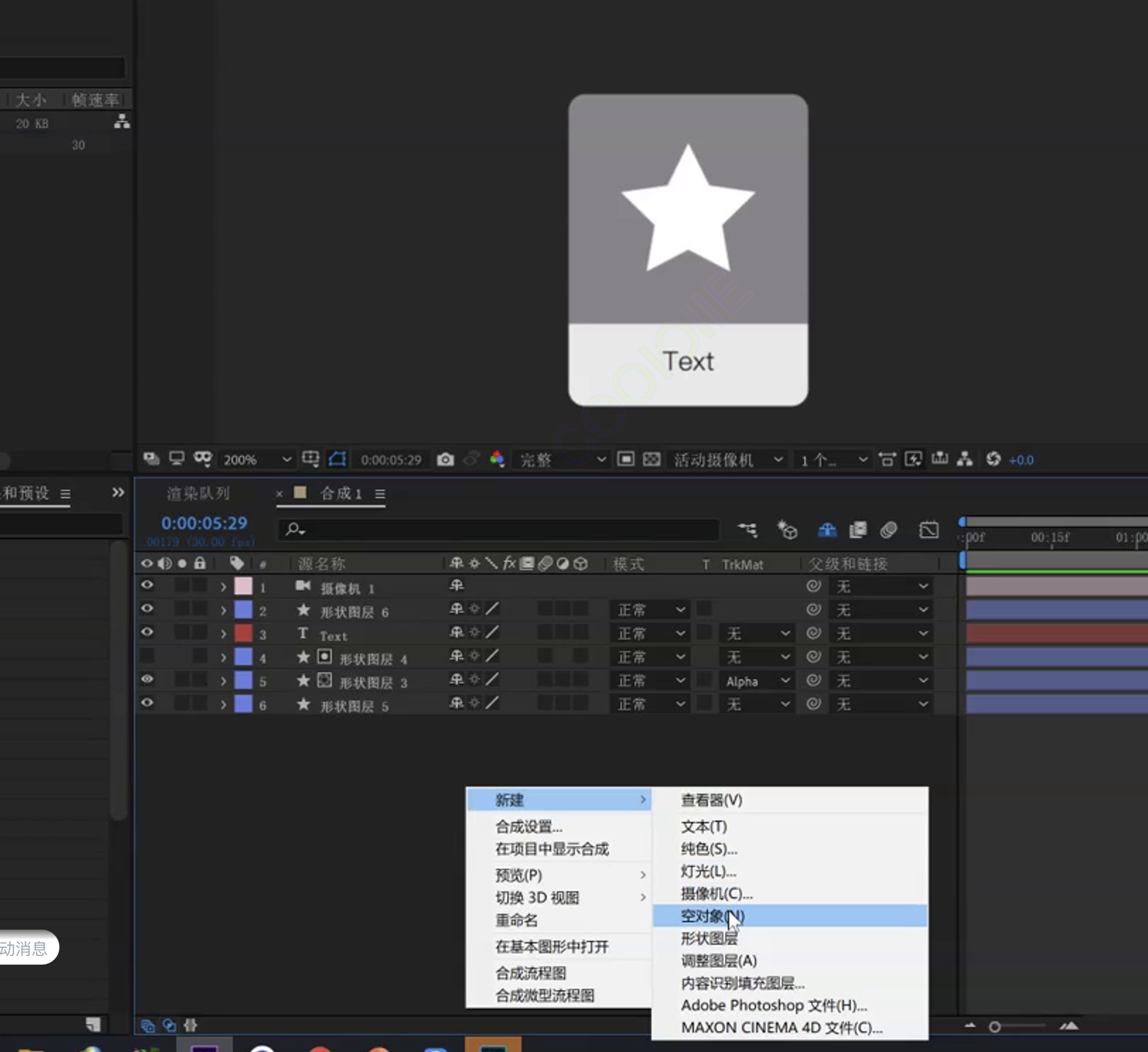
Task: Toggle the transparency grid icon
Action: (x=652, y=460)
